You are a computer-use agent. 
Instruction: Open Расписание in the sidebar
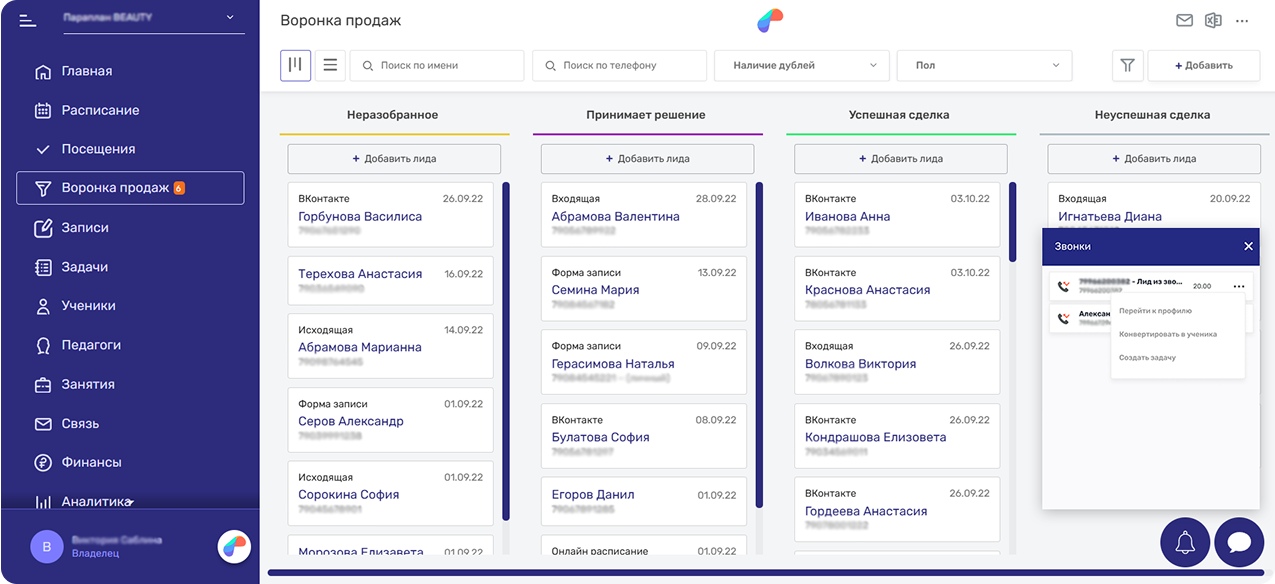pos(100,110)
